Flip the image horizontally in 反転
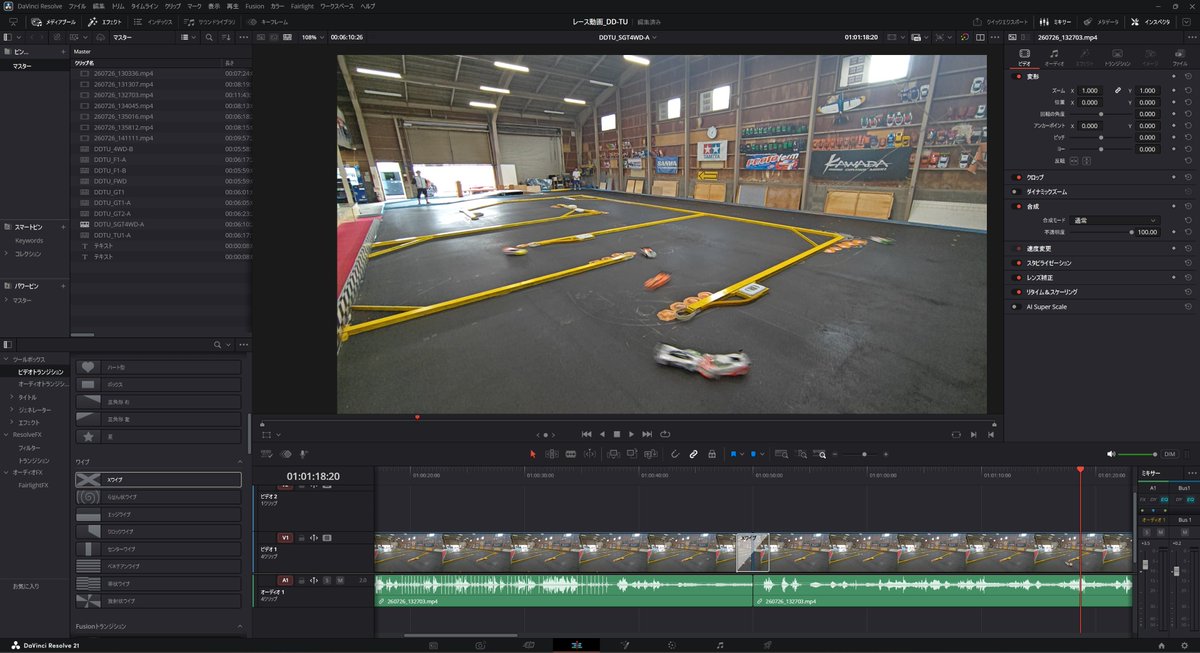 click(x=1075, y=160)
